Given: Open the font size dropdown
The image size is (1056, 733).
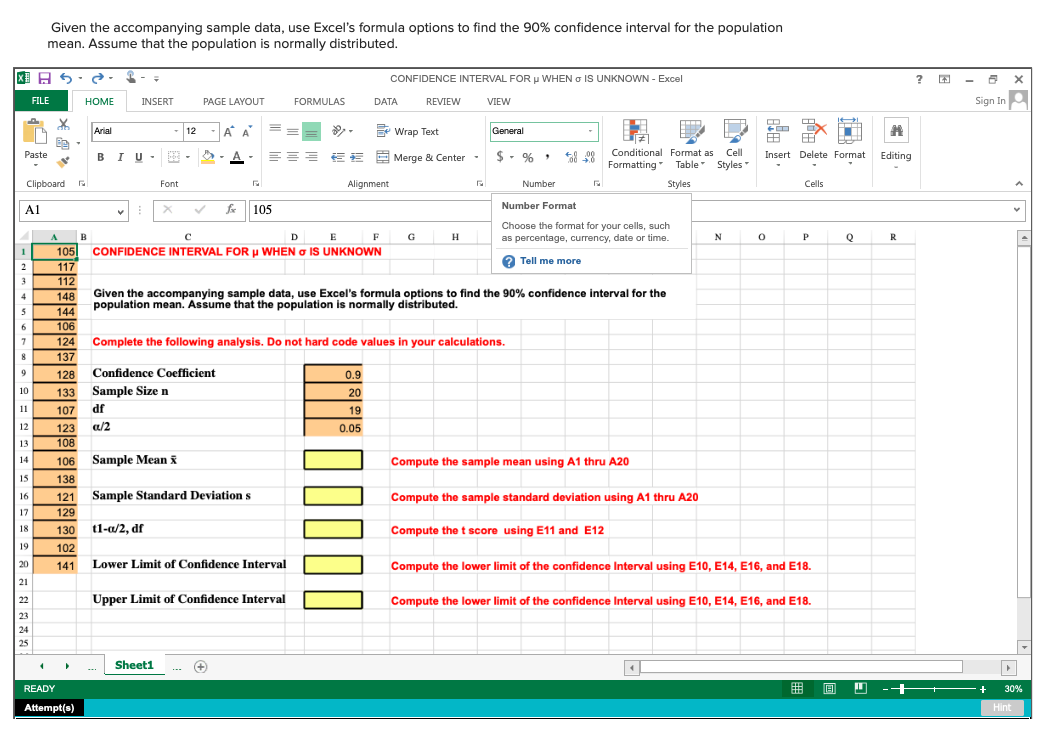Looking at the screenshot, I should coord(212,131).
